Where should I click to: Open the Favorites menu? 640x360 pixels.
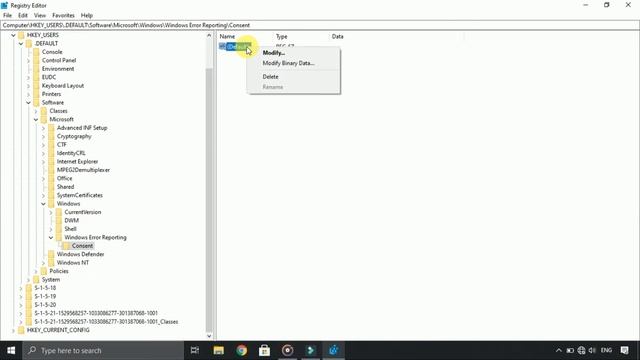pos(63,15)
